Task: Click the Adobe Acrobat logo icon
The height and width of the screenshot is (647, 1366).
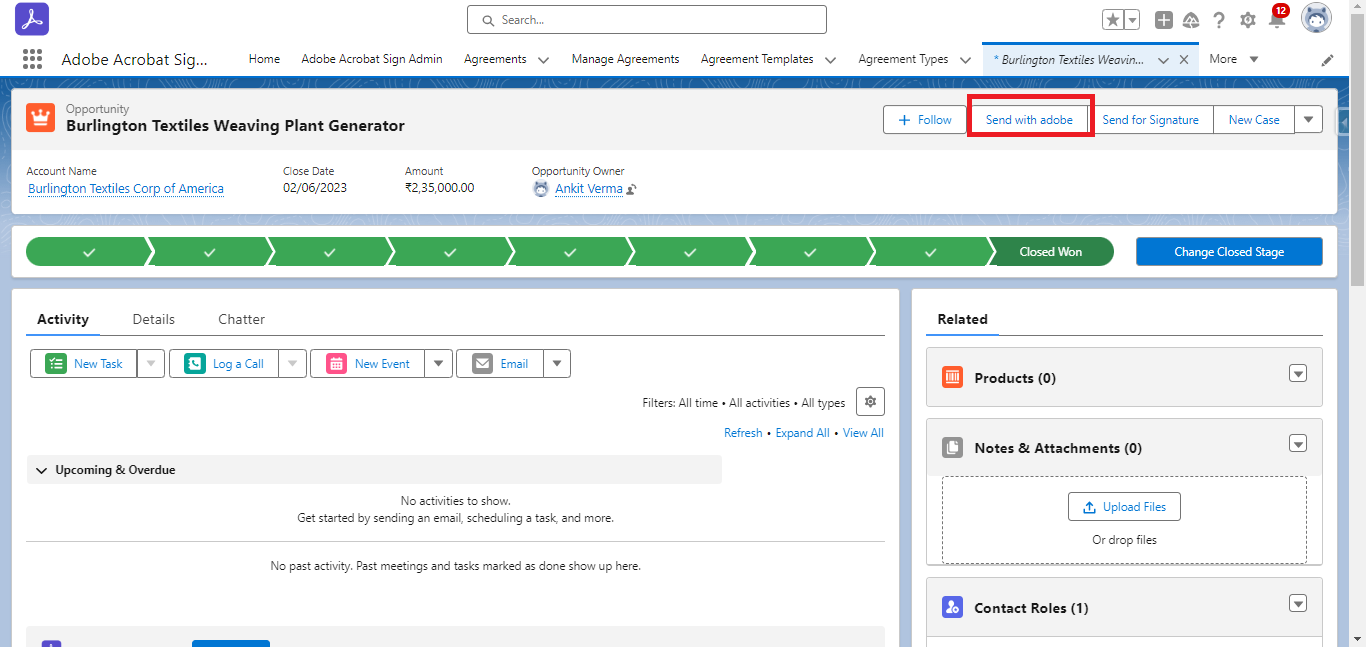Action: 32,19
